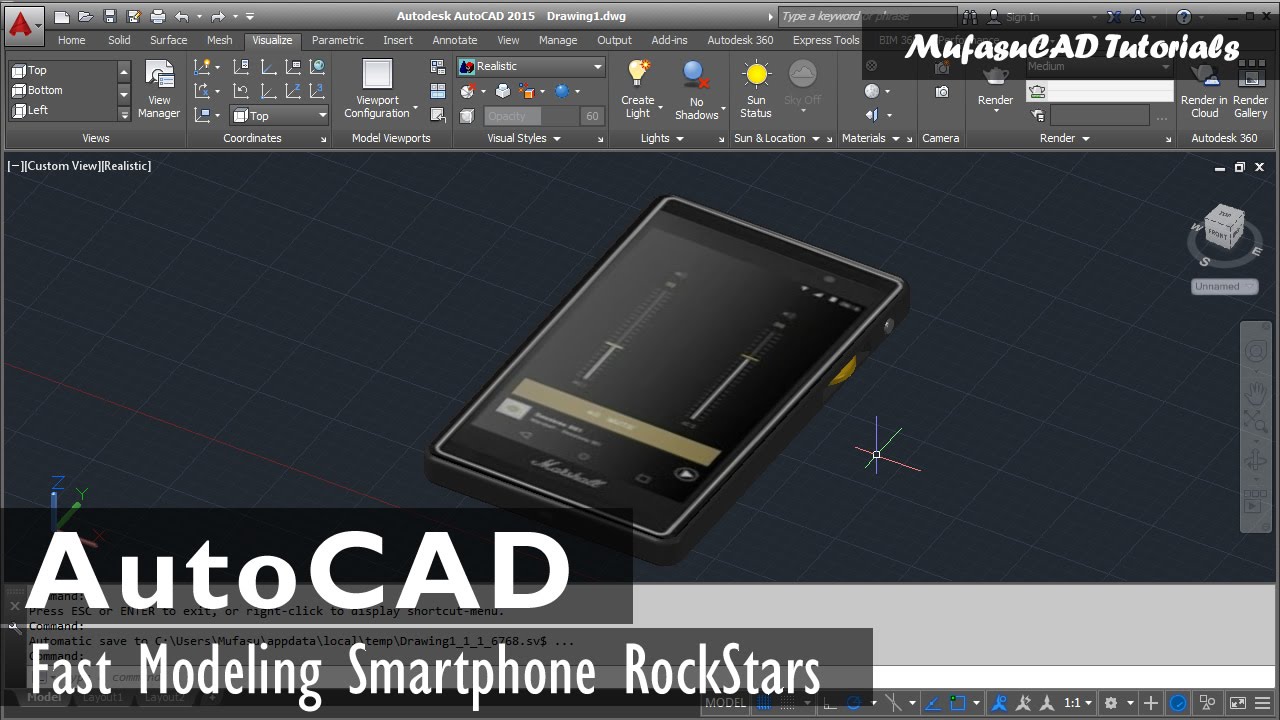This screenshot has width=1280, height=720.
Task: Click the [Custom View] viewport label
Action: (x=62, y=166)
